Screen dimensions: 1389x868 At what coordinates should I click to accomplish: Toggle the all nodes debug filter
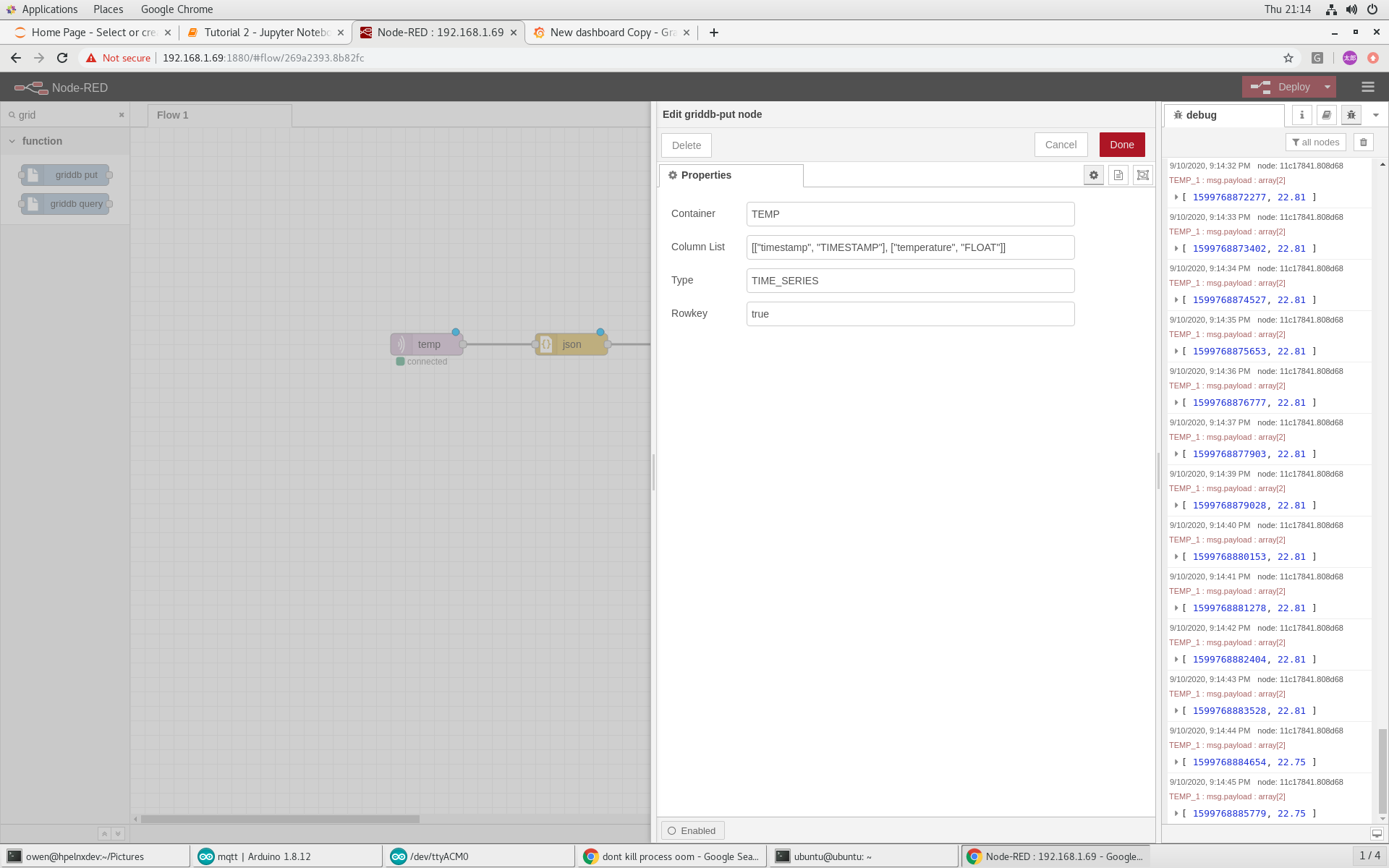[1315, 142]
